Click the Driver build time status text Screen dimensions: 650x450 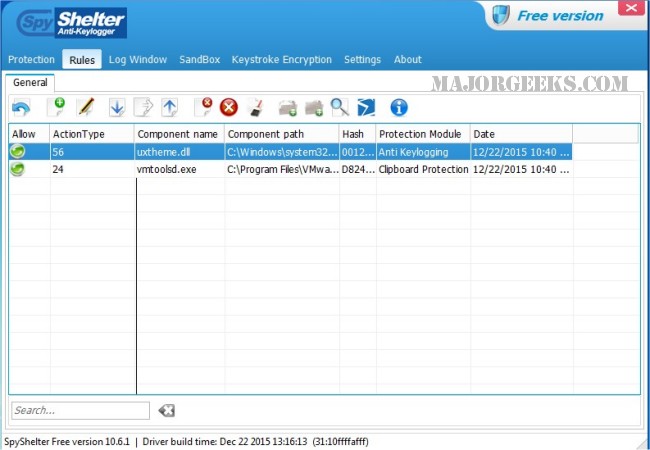[x=255, y=442]
